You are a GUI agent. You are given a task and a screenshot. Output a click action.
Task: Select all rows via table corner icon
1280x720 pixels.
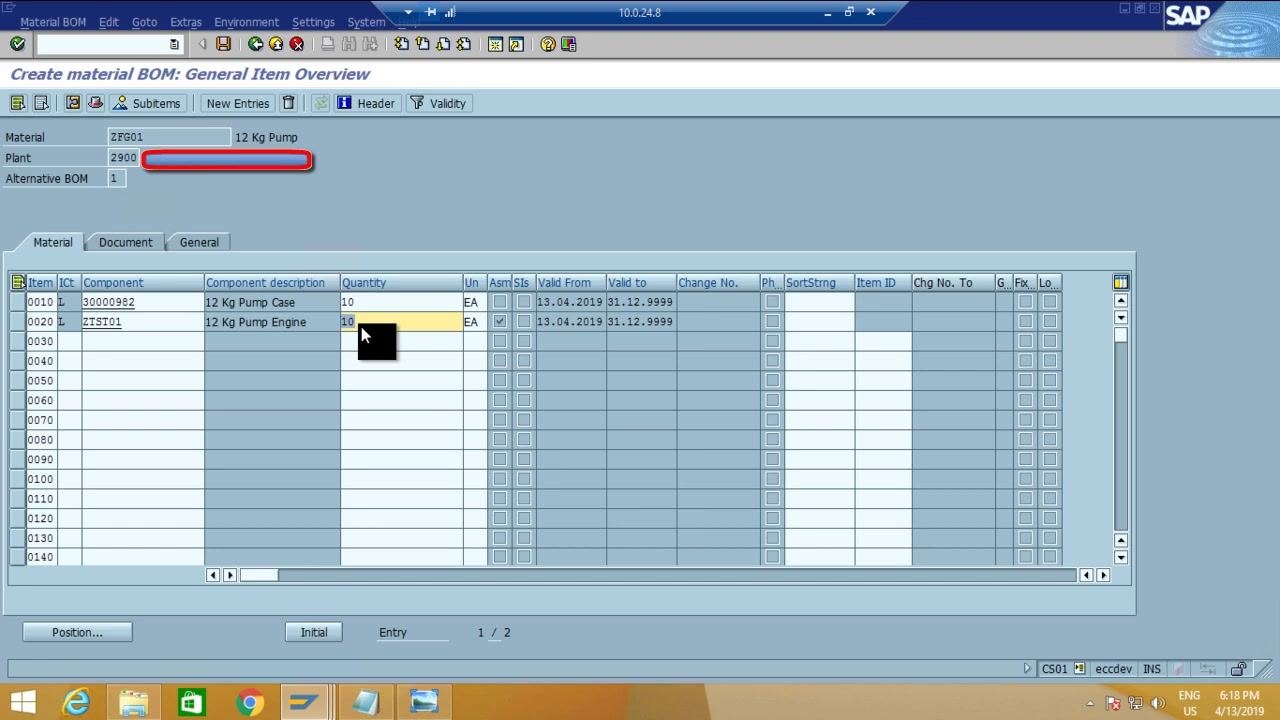tap(18, 283)
